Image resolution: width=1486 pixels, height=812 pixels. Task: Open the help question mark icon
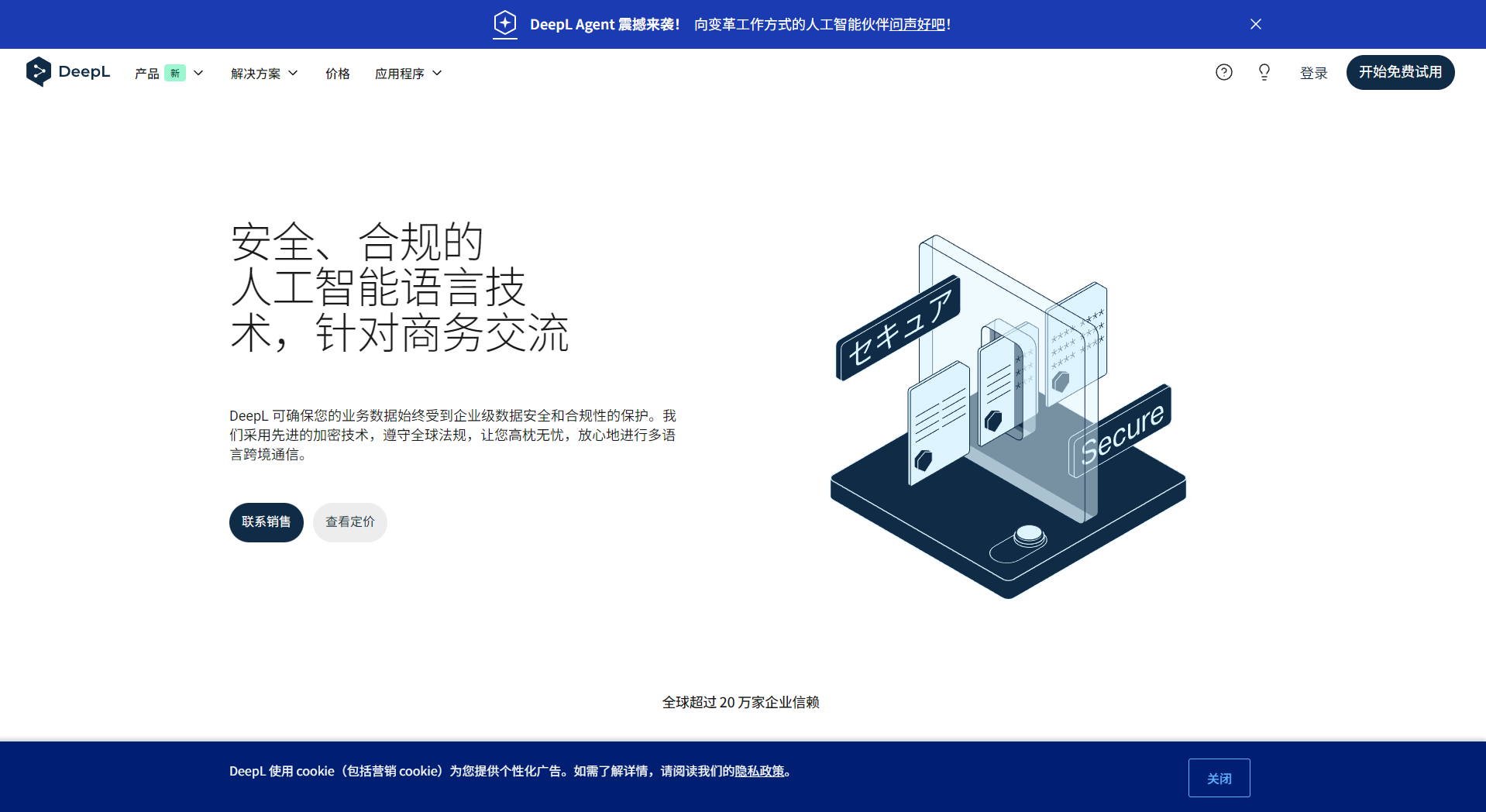pyautogui.click(x=1223, y=71)
